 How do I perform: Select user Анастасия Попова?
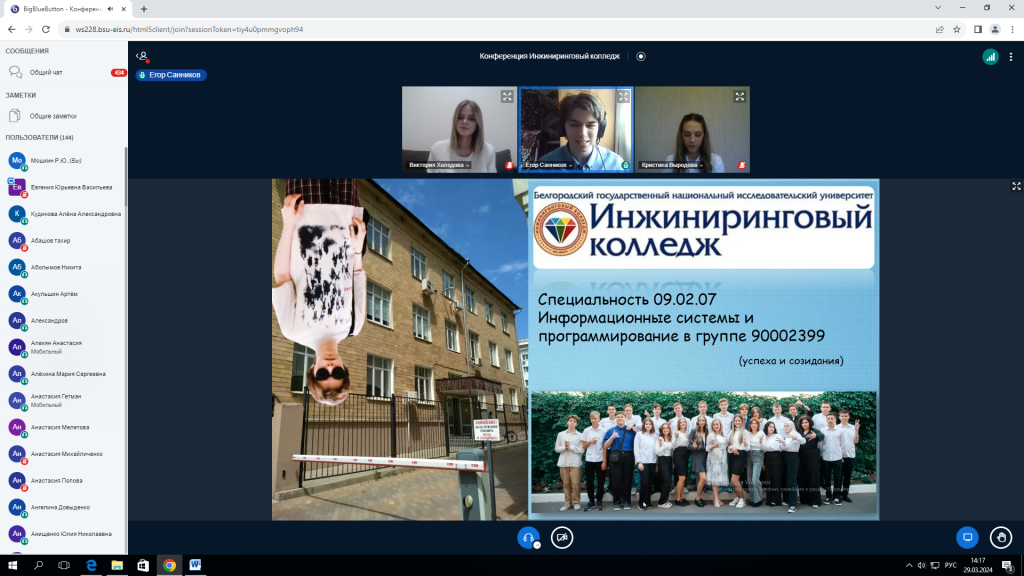63,481
